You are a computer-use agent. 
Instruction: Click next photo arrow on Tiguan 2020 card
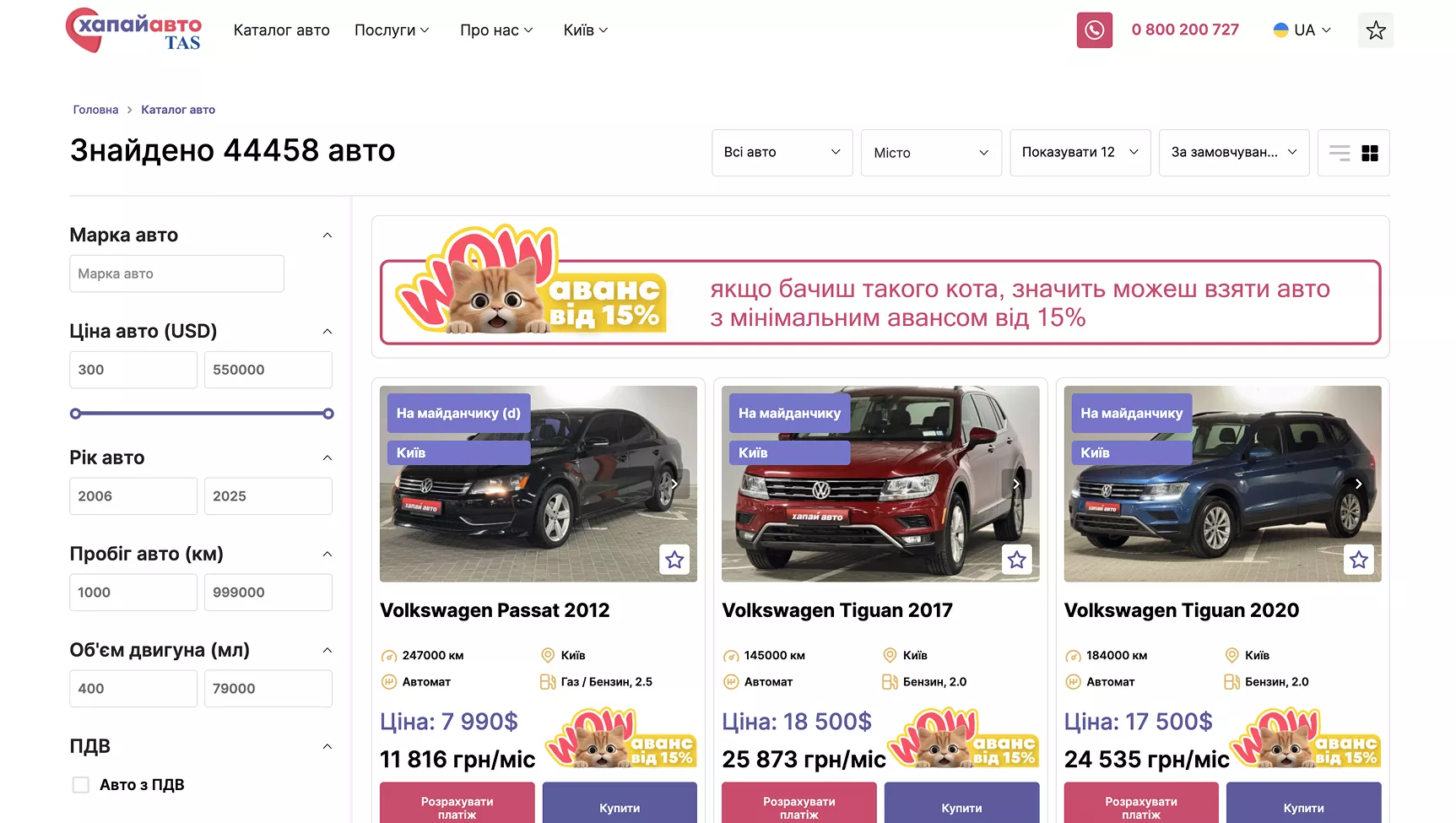[1358, 484]
